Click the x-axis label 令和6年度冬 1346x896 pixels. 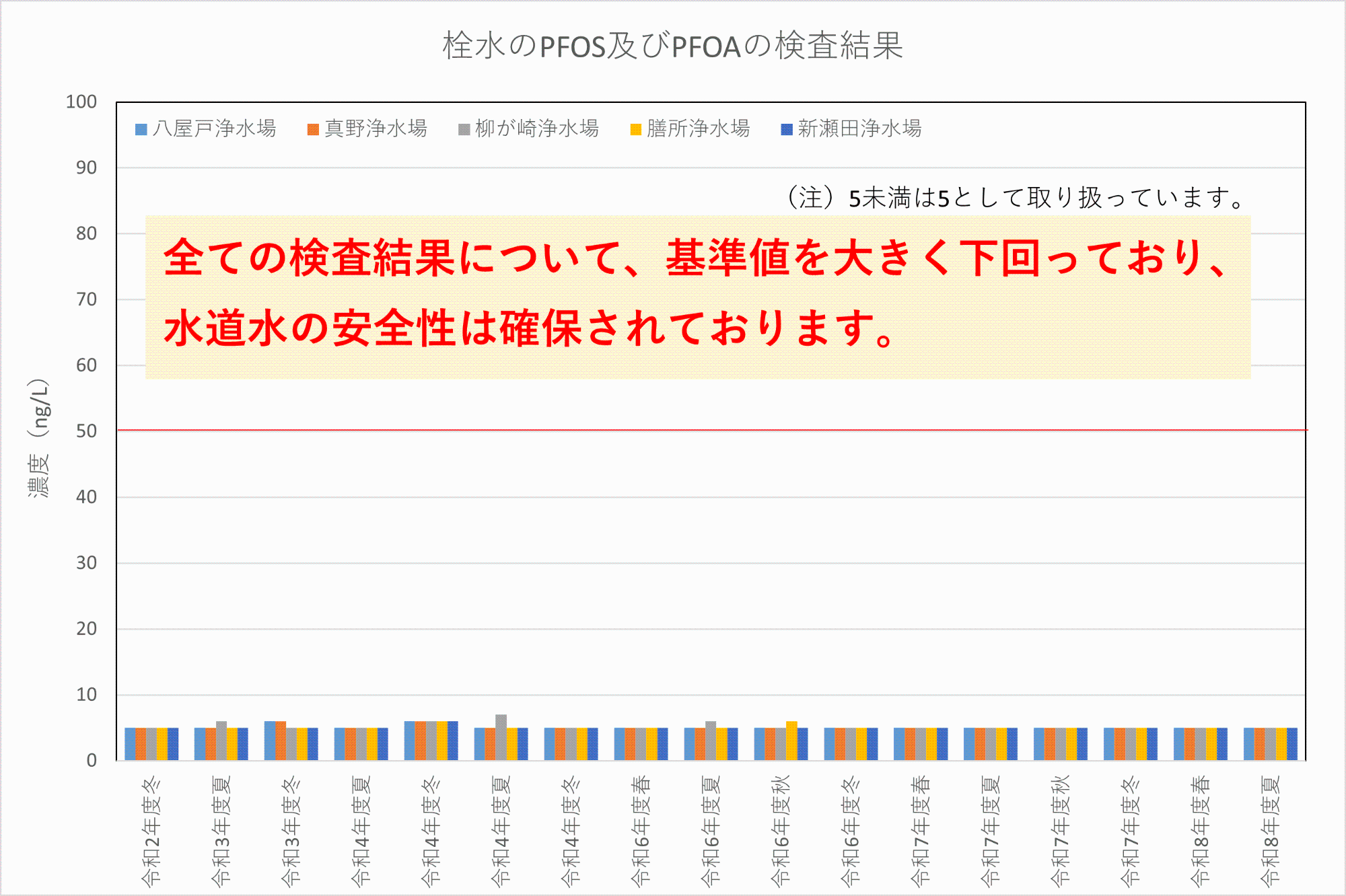(x=851, y=831)
